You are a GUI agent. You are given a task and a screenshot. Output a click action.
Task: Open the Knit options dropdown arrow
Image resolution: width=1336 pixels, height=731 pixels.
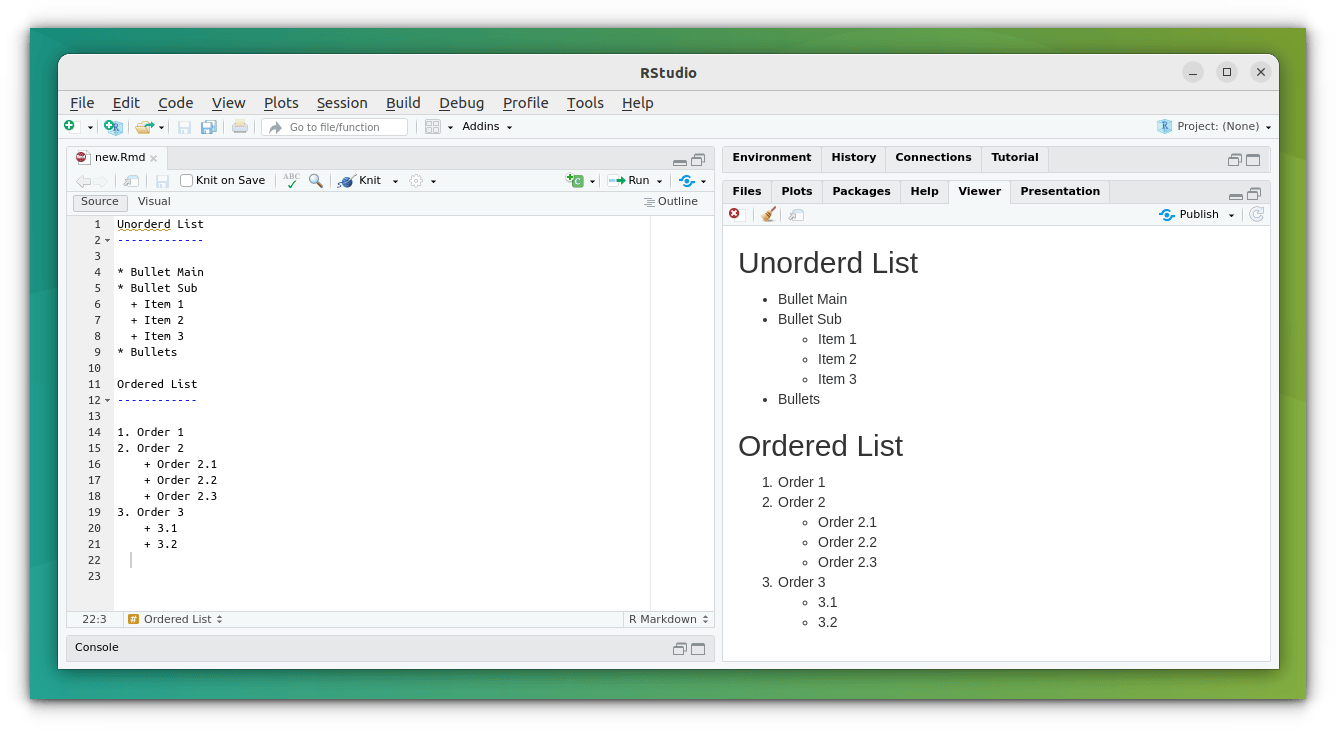[x=395, y=182]
